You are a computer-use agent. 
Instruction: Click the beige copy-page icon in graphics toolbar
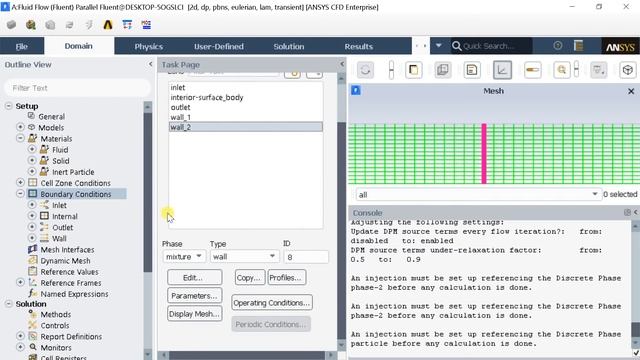point(413,70)
